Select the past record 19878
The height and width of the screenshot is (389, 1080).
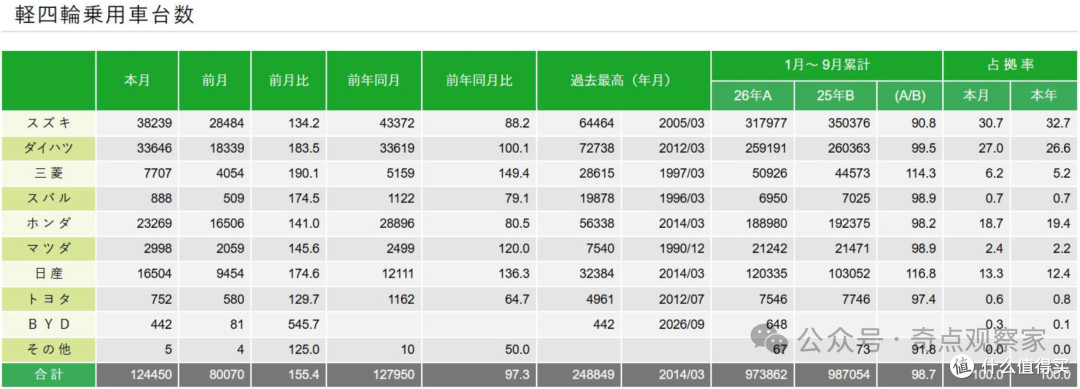(x=597, y=198)
